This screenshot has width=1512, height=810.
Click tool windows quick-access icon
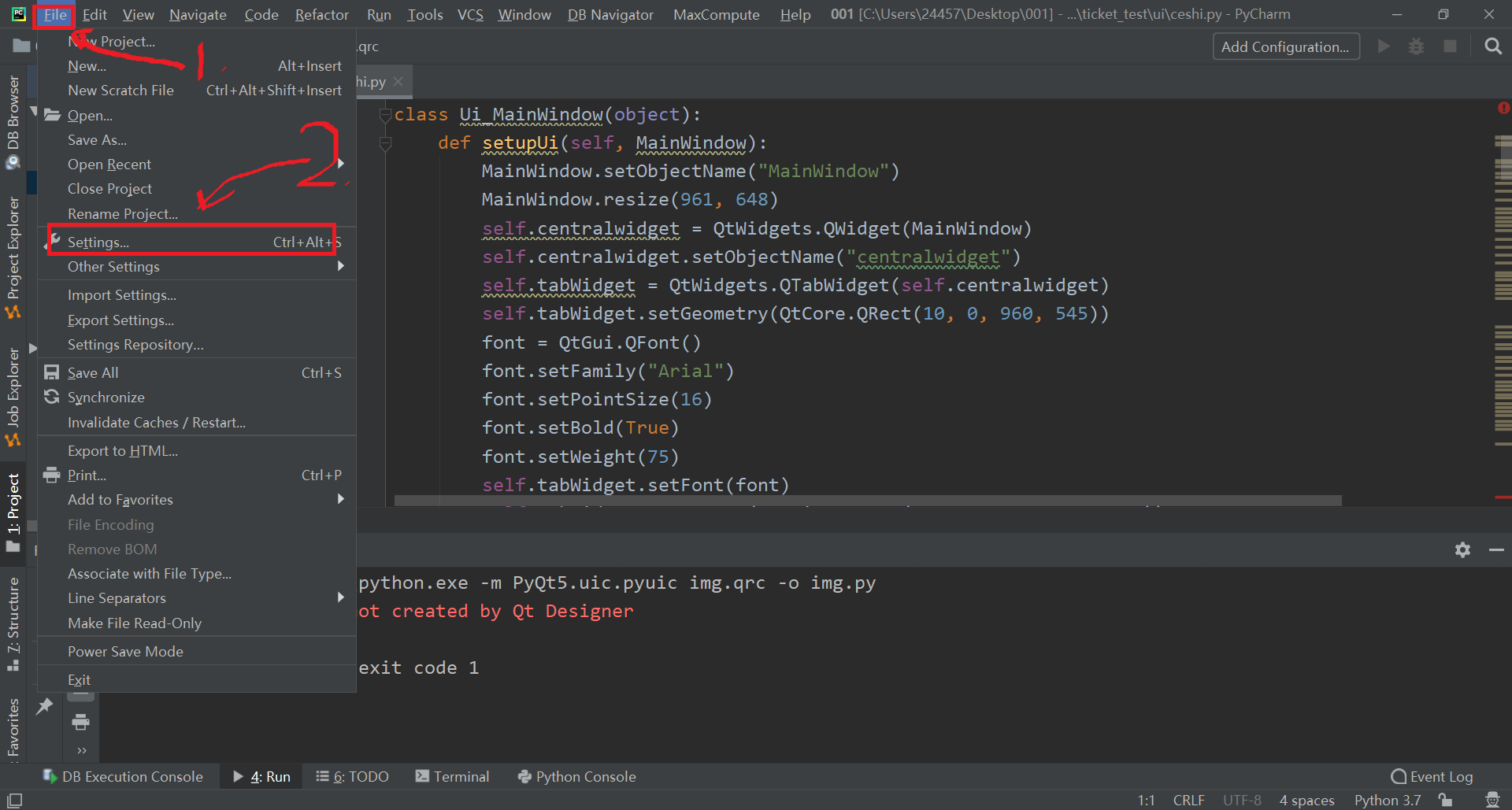14,800
